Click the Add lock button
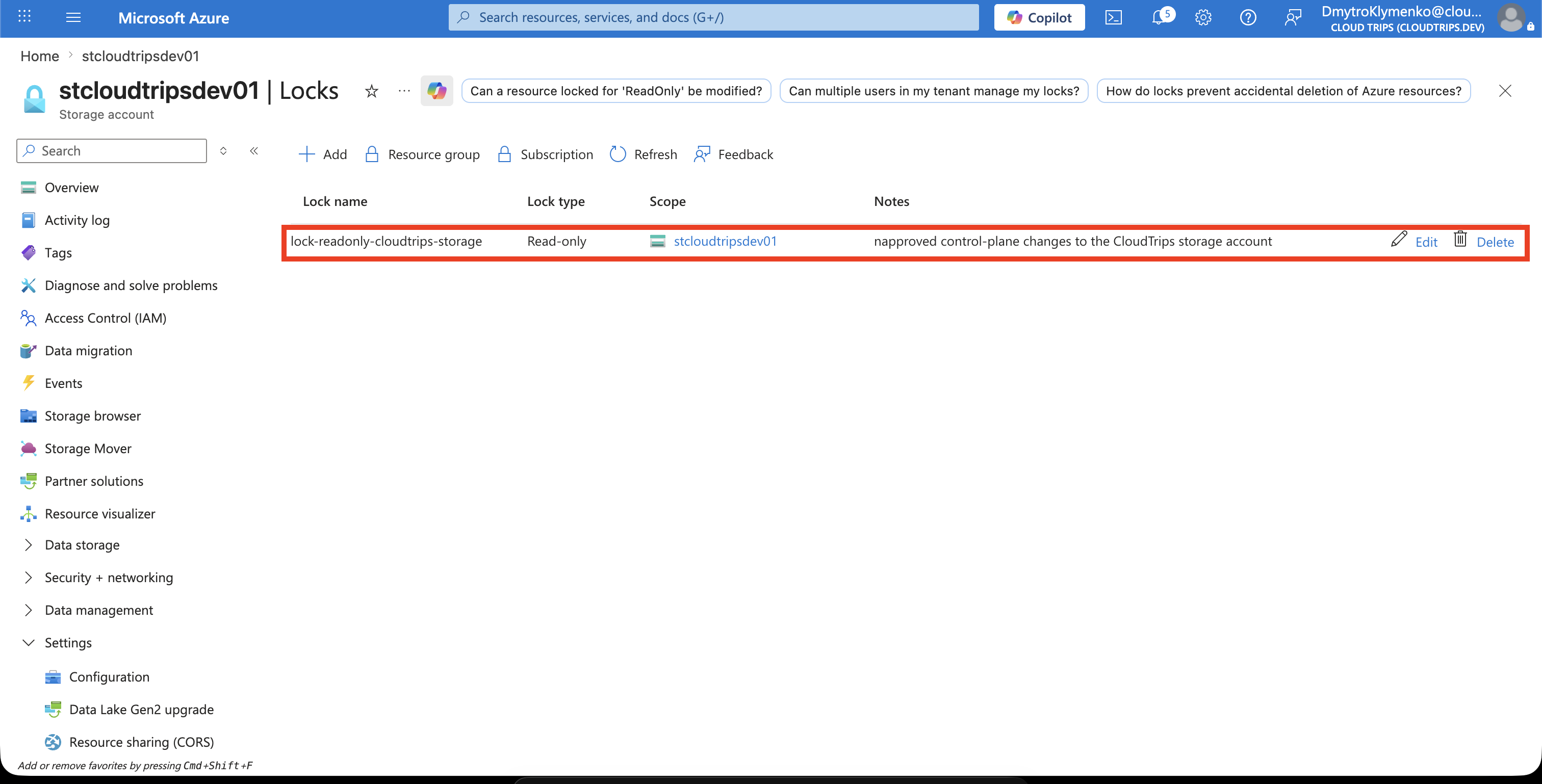Screen dimensions: 1542x784 pos(322,154)
